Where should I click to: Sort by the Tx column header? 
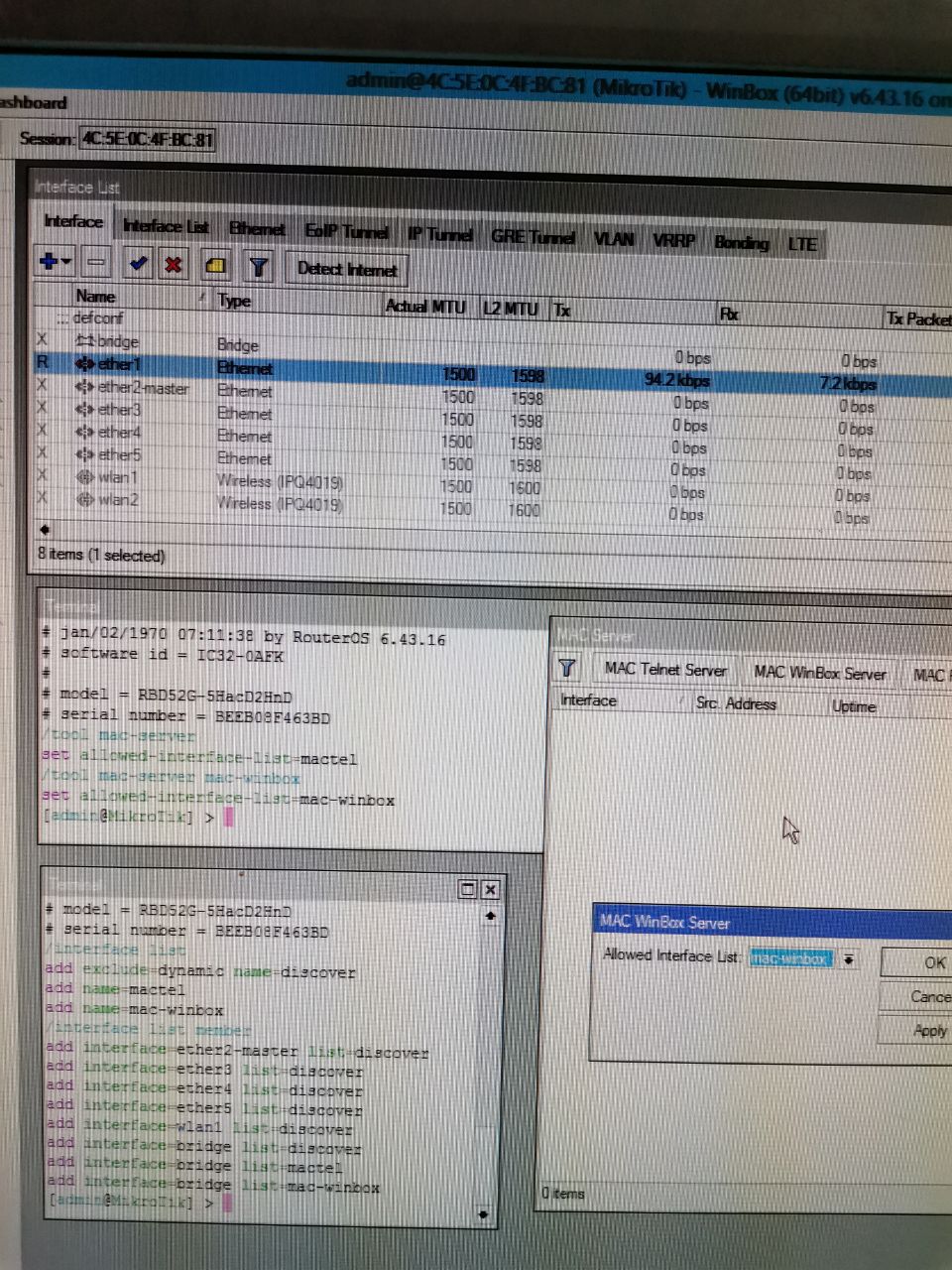[x=633, y=312]
